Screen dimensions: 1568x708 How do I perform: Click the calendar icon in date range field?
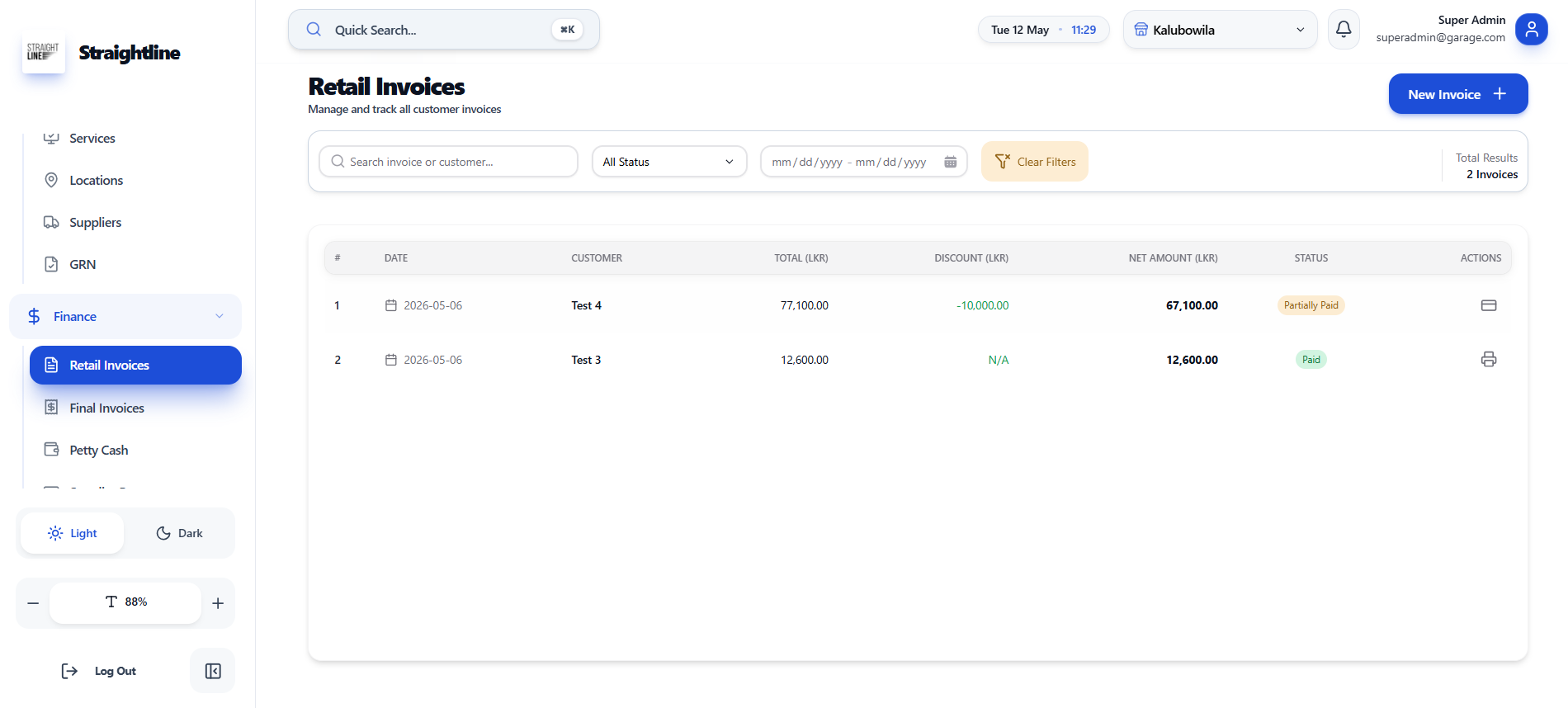(951, 162)
